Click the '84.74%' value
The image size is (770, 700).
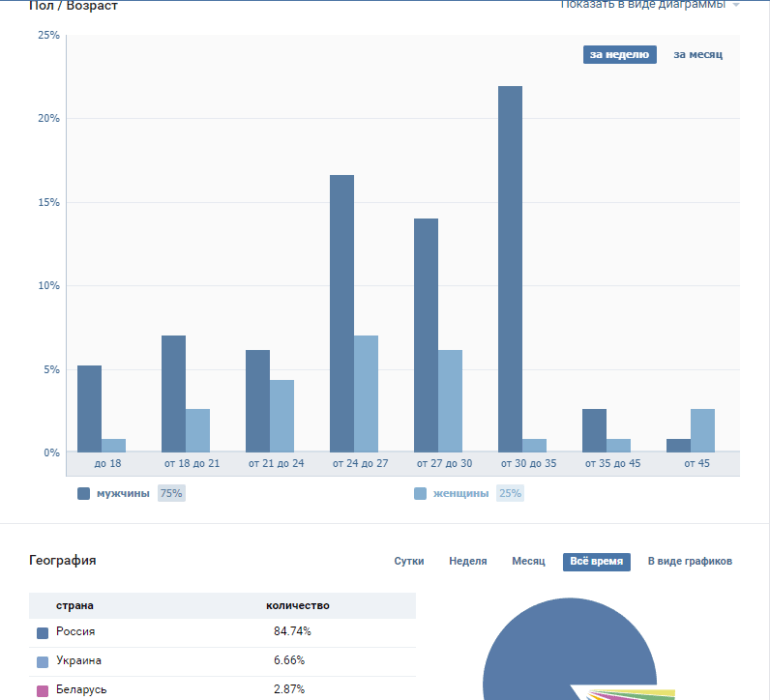click(x=292, y=631)
